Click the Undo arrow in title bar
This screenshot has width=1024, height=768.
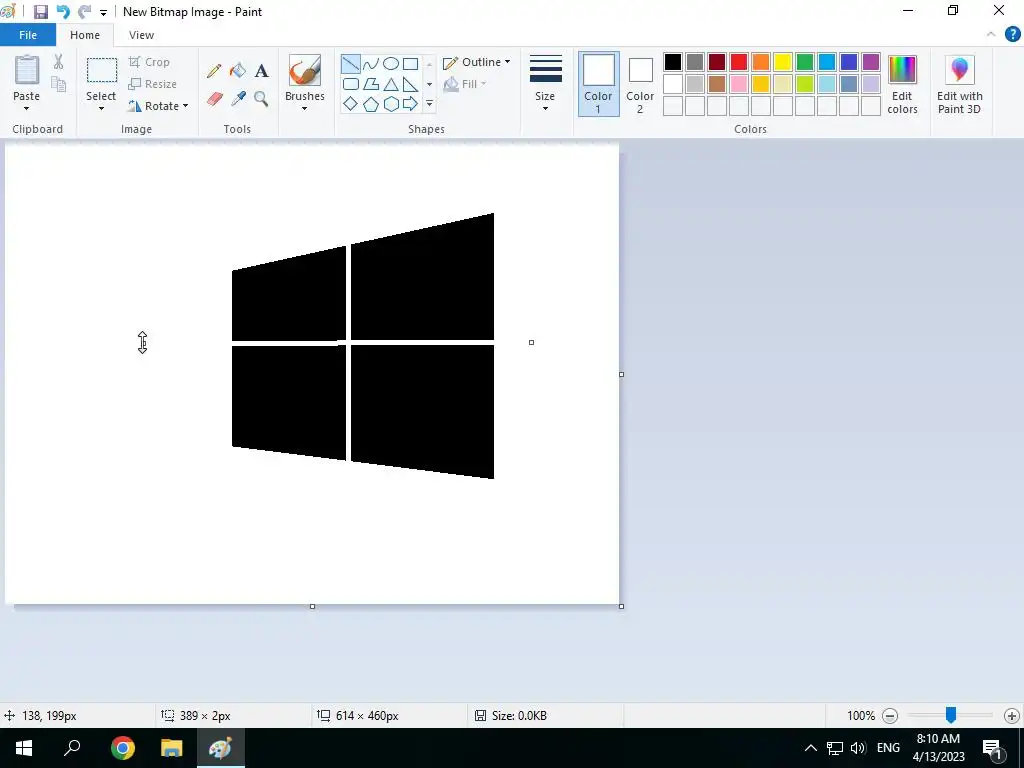point(63,12)
